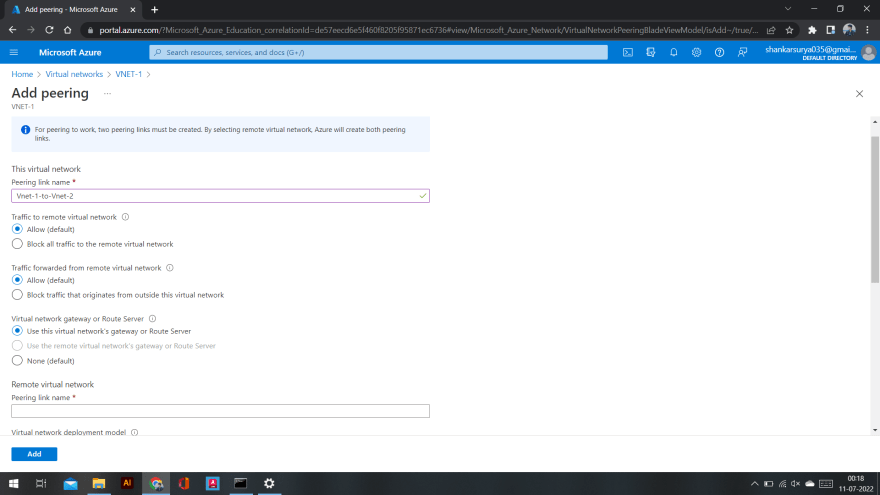Click the blade vertical scrollbar thumb
Screen dimensions: 880x495
[x=875, y=209]
